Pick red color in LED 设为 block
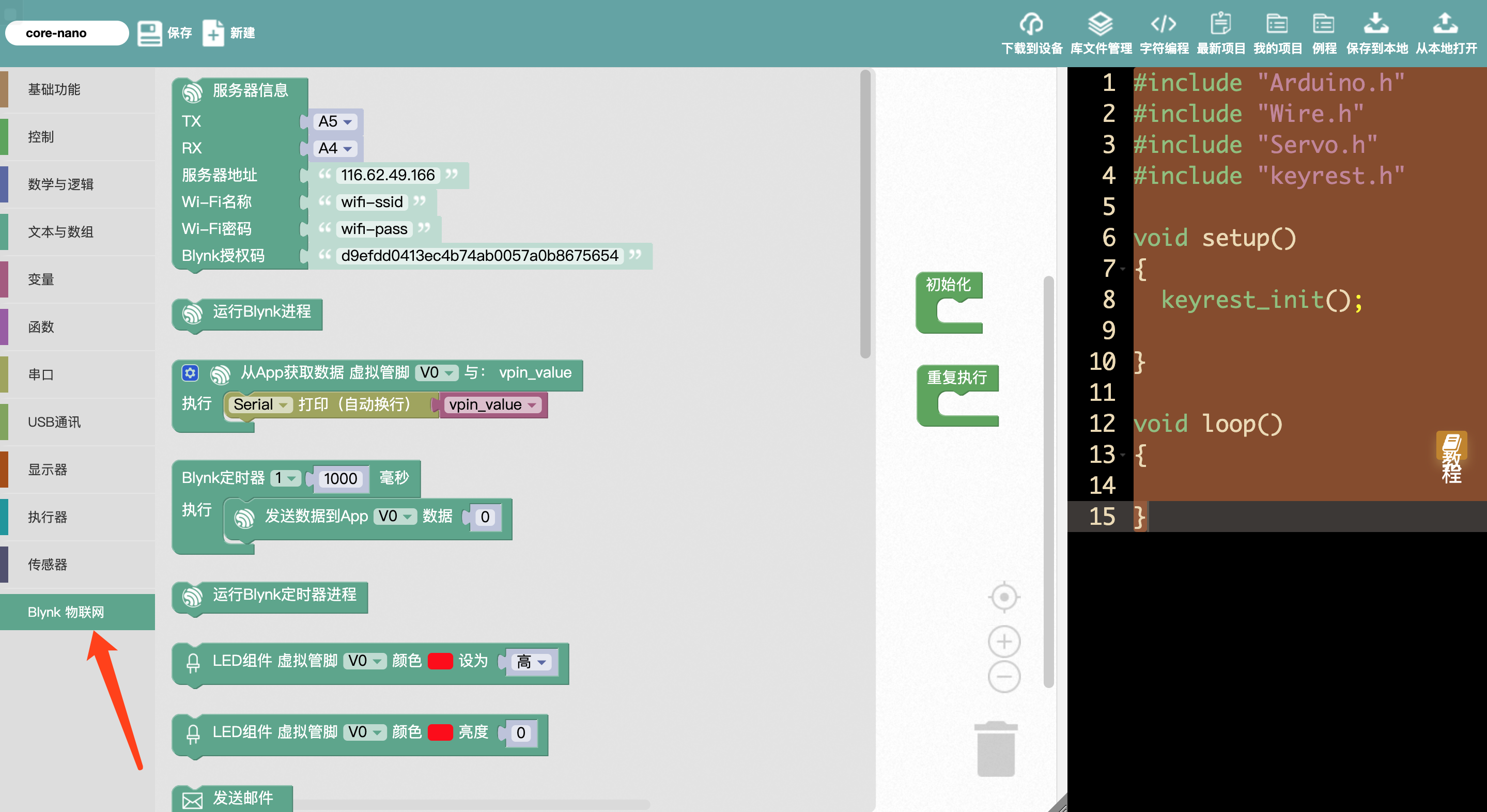Viewport: 1487px width, 812px height. tap(440, 661)
